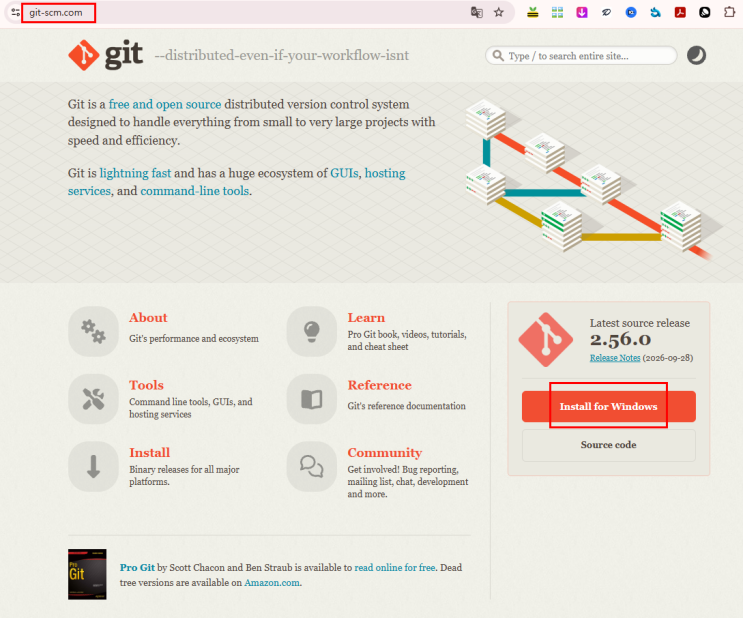The height and width of the screenshot is (618, 743).
Task: Click the black round striped extension icon
Action: tap(705, 12)
